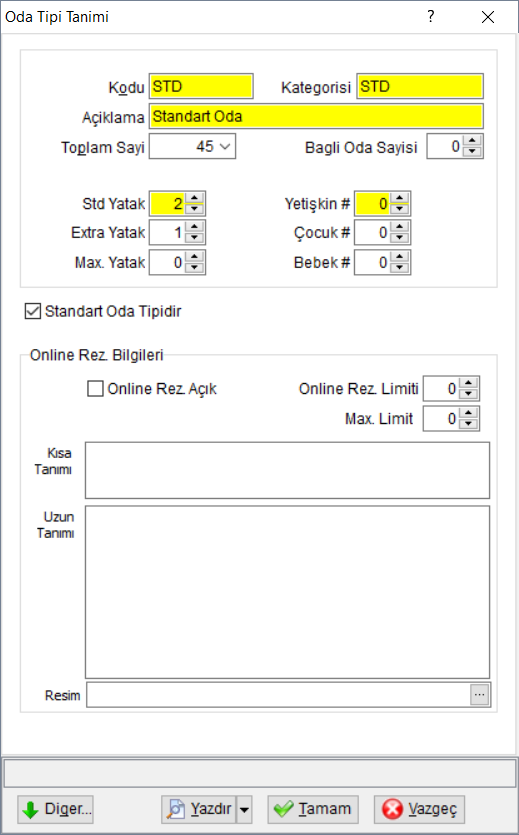Uncheck Standart Oda Tipidir checkbox

[33, 311]
